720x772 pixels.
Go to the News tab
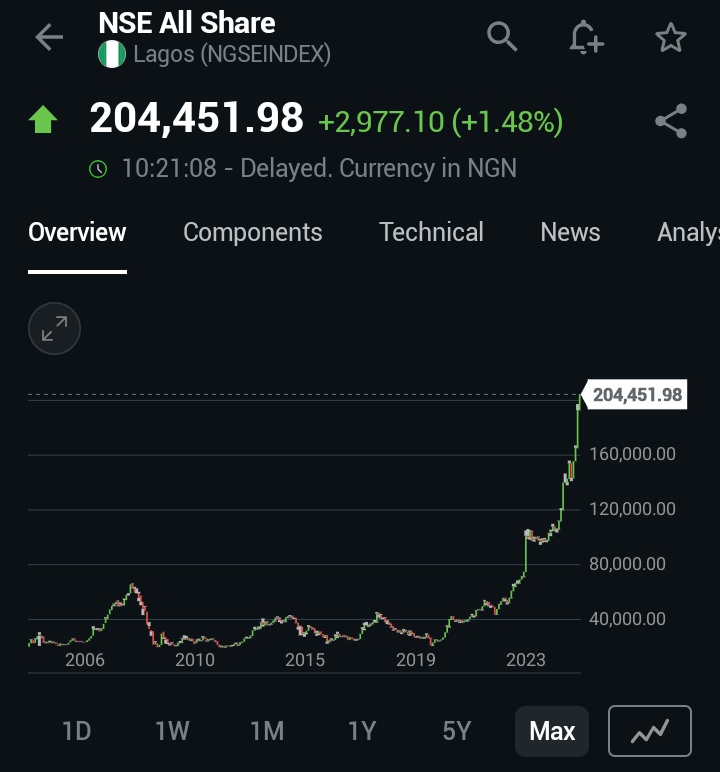570,232
